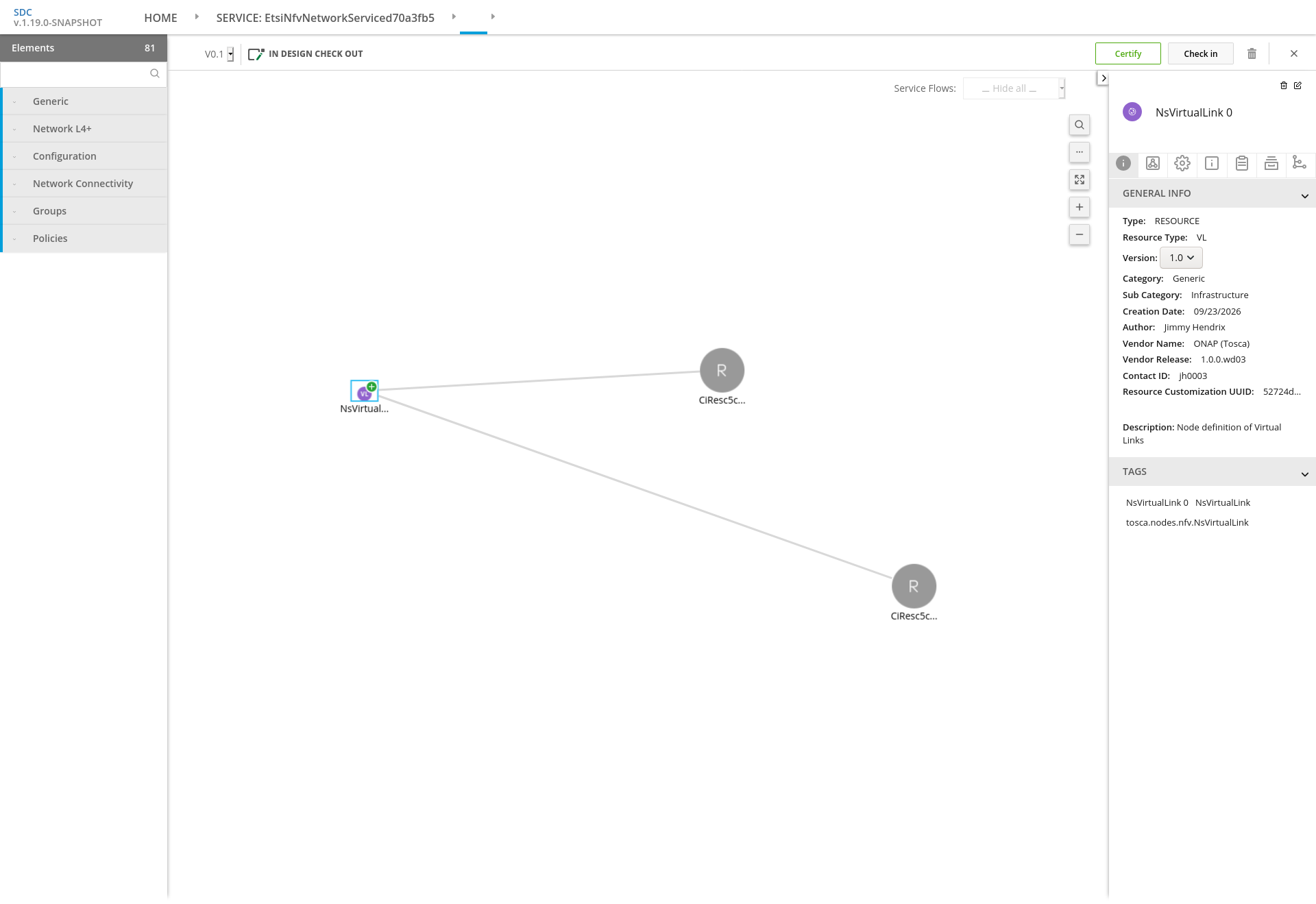1316x904 pixels.
Task: Zoom in with the plus canvas button
Action: coord(1079,207)
